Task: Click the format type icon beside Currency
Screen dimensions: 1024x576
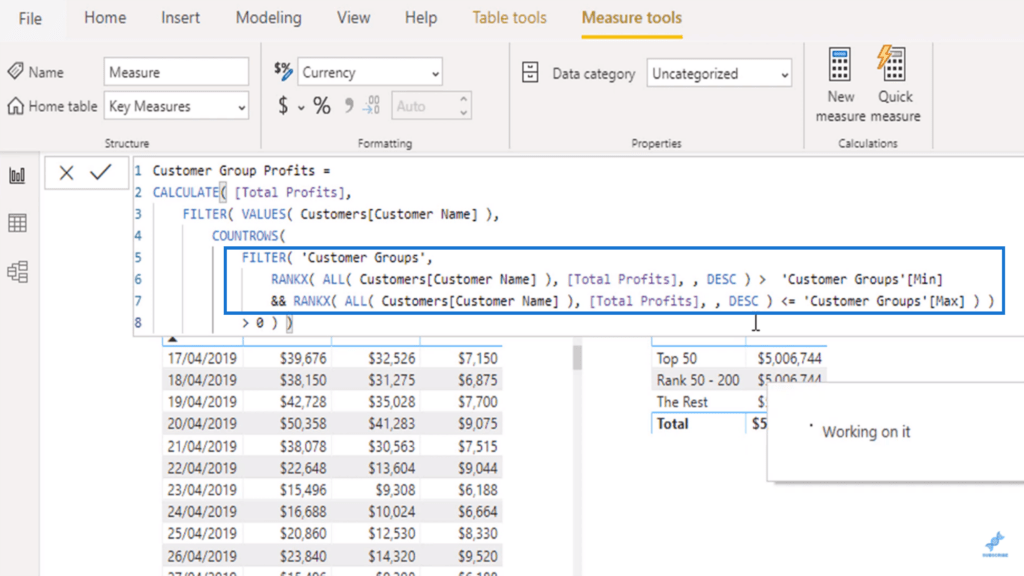Action: pos(283,71)
